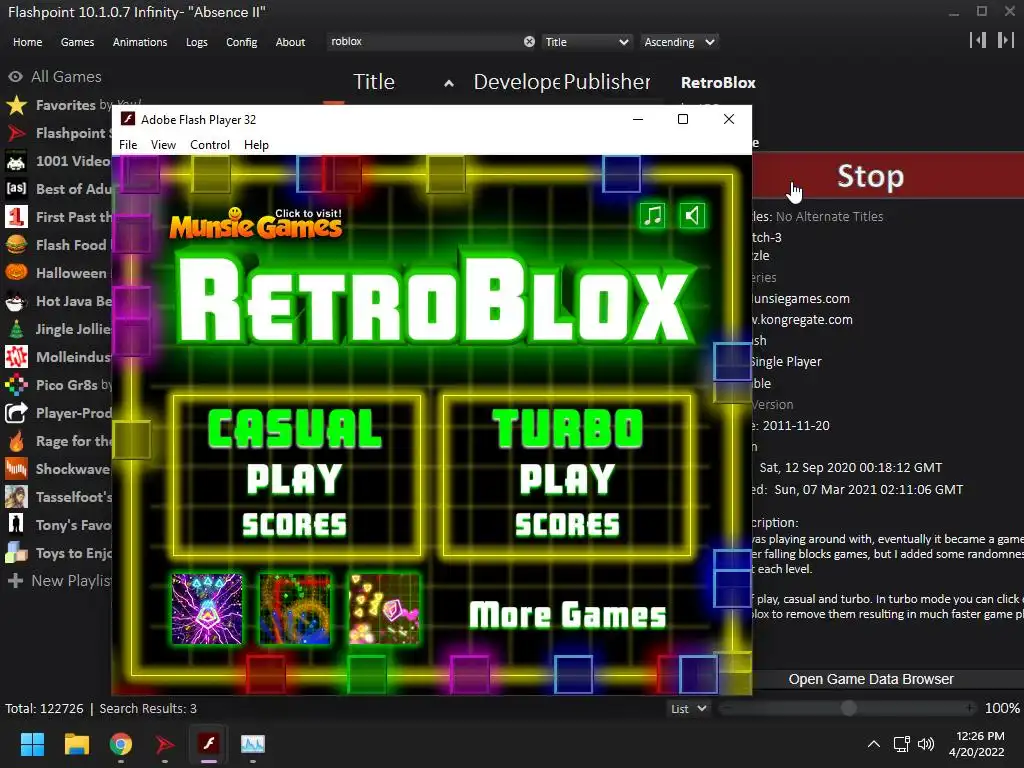Open the Jingle Jollies tree playlist icon
The width and height of the screenshot is (1024, 768).
[x=16, y=329]
